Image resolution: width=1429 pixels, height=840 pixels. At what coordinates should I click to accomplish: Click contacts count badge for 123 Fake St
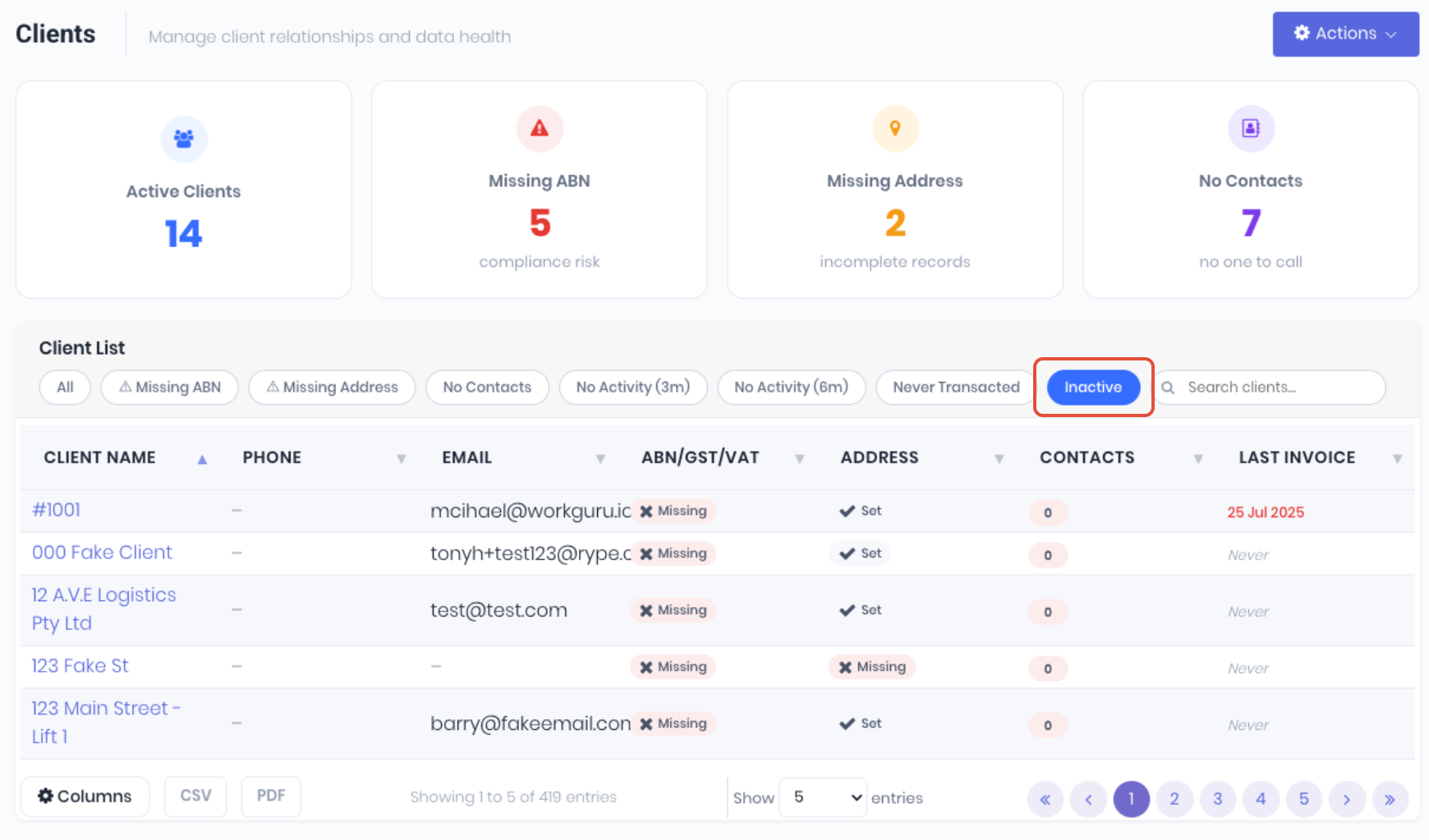click(x=1048, y=668)
